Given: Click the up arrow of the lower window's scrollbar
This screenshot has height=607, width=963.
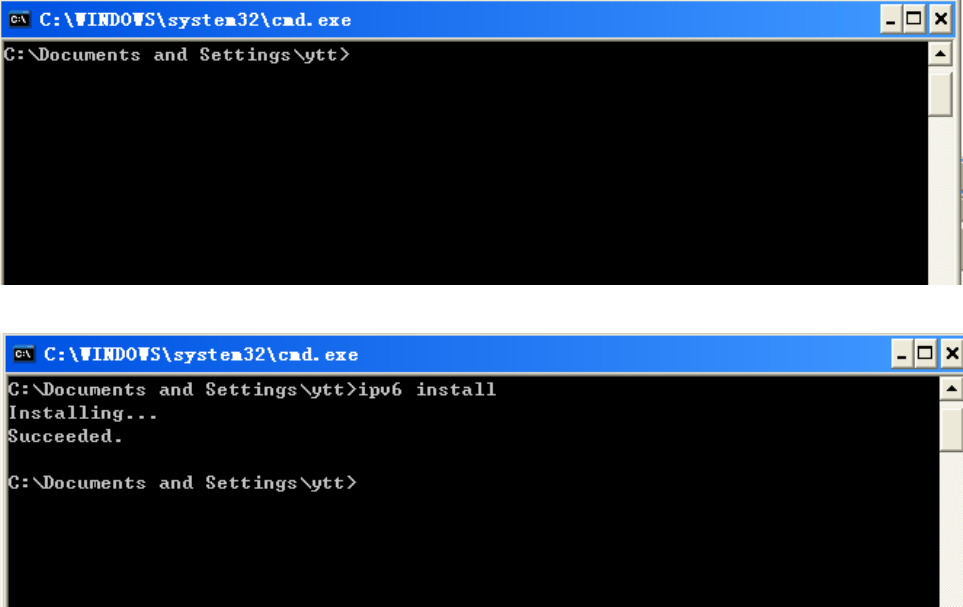Looking at the screenshot, I should tap(951, 389).
